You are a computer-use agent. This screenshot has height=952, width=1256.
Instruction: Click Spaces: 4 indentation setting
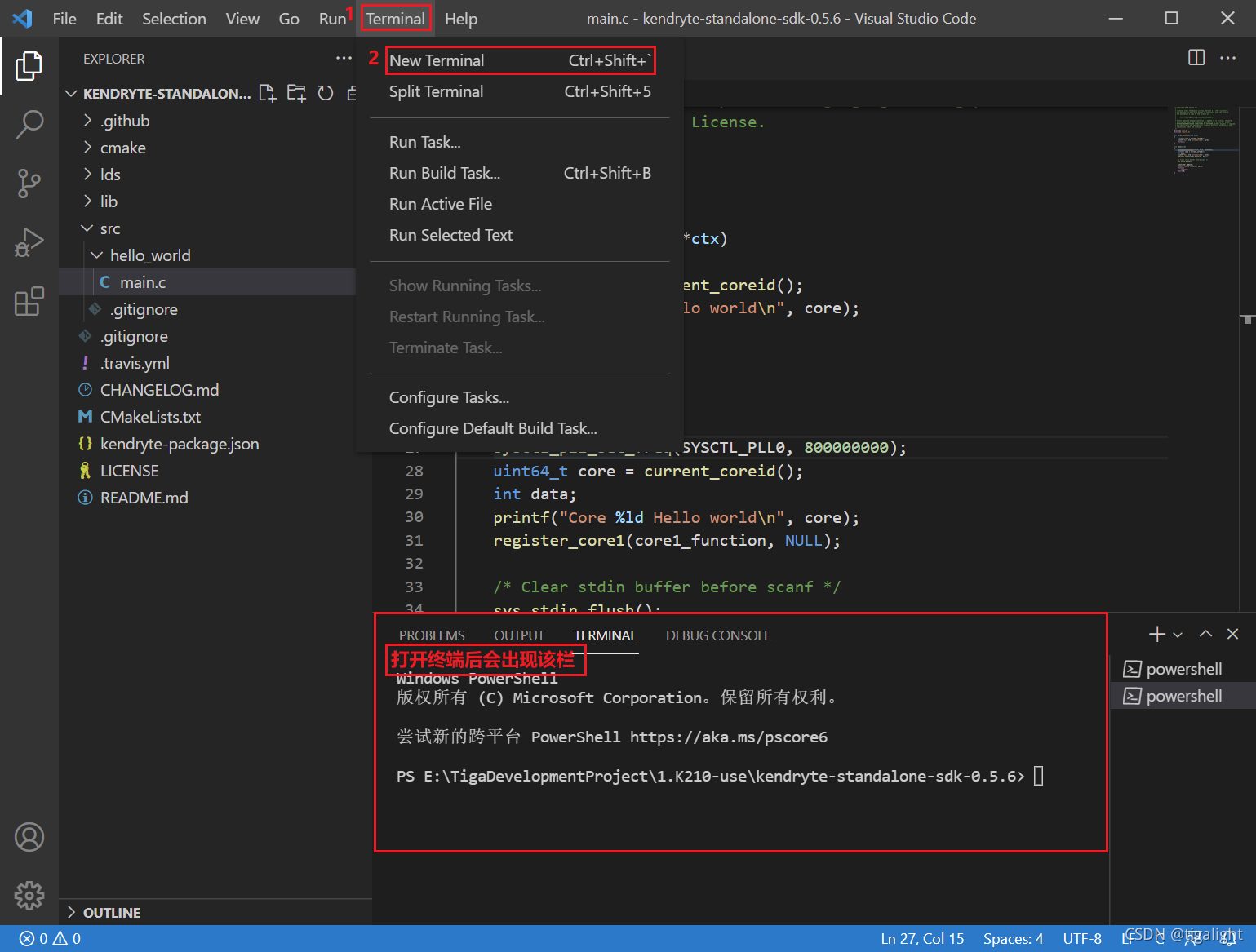[x=1013, y=939]
